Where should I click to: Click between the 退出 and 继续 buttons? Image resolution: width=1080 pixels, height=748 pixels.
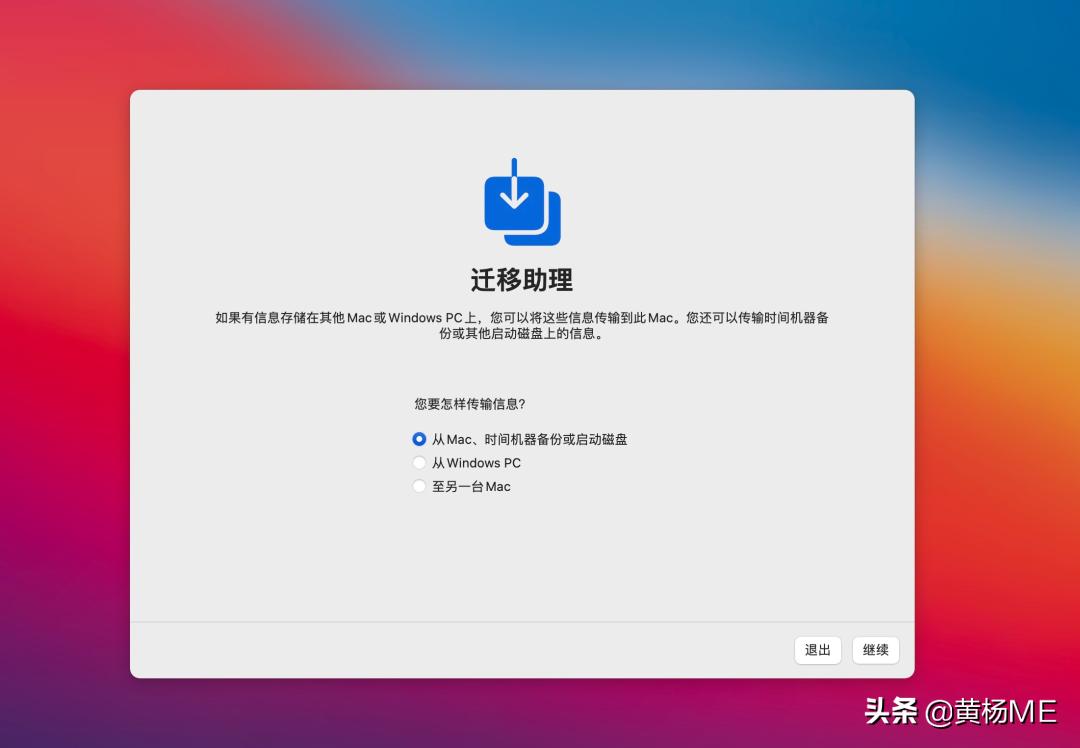click(846, 650)
